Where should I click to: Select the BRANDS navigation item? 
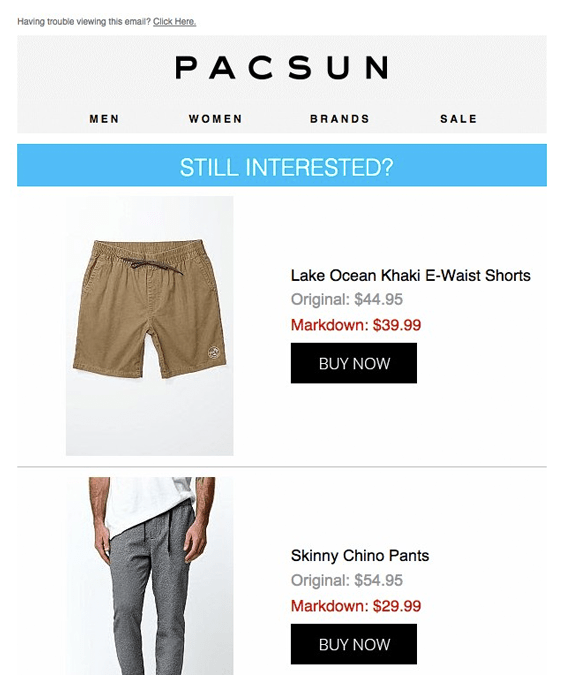tap(340, 119)
